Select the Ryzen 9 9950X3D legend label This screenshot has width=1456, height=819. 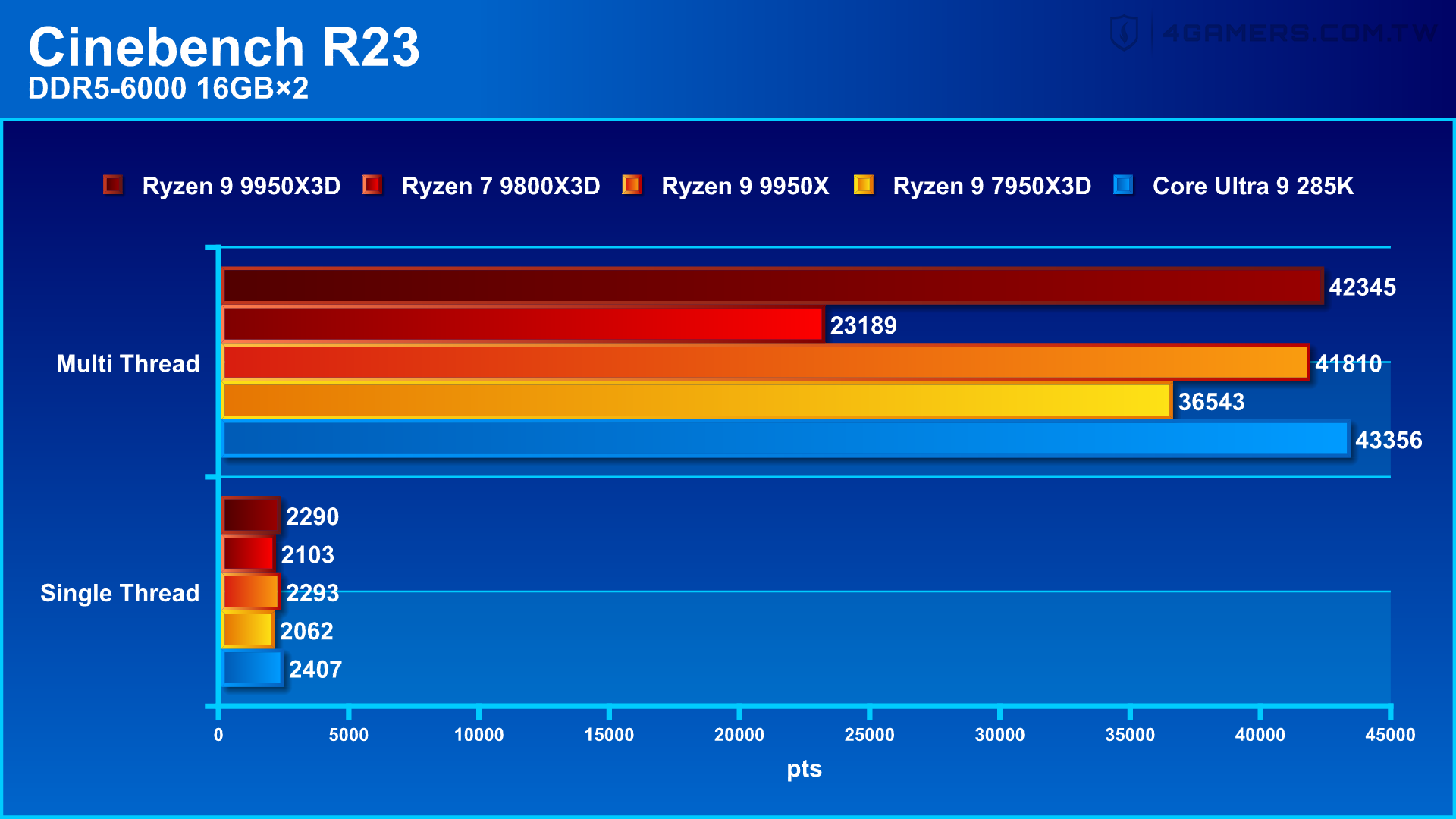click(241, 186)
